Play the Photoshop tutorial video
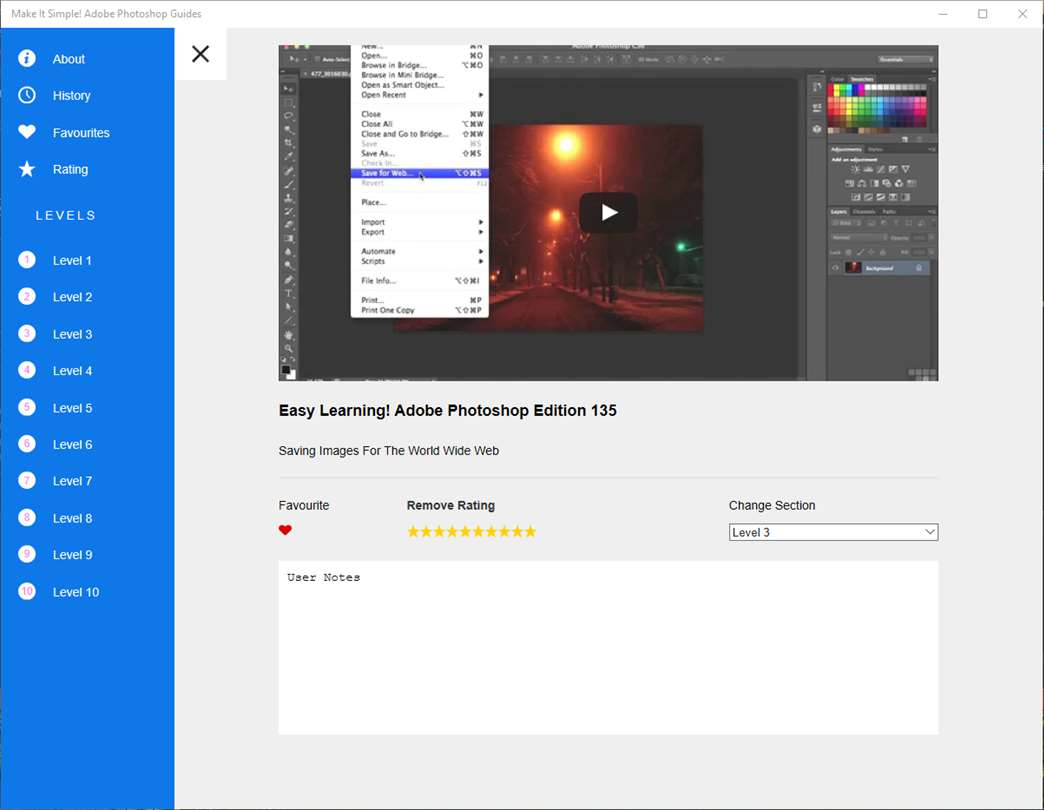This screenshot has width=1044, height=810. 608,212
